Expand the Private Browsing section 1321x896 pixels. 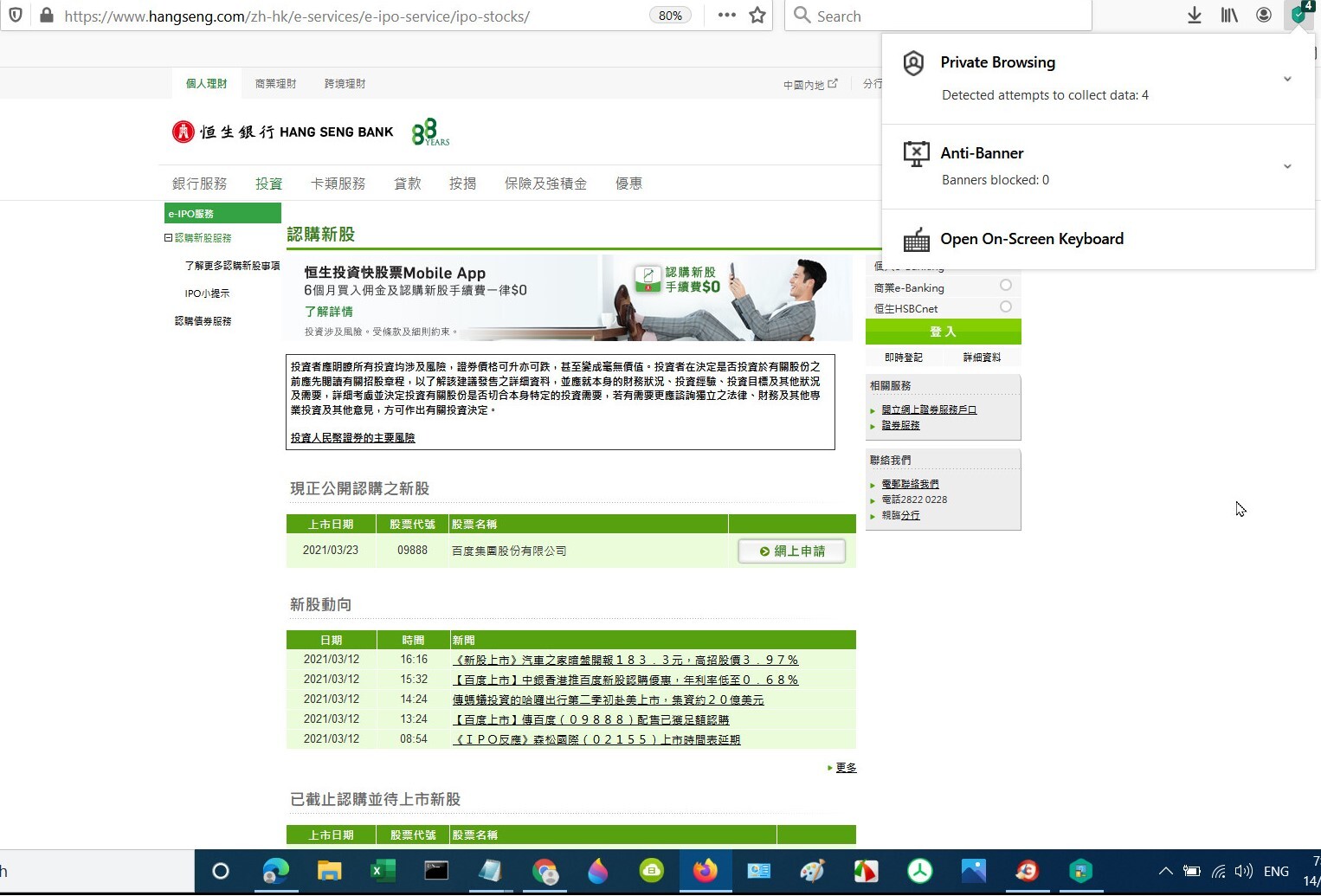point(1287,79)
